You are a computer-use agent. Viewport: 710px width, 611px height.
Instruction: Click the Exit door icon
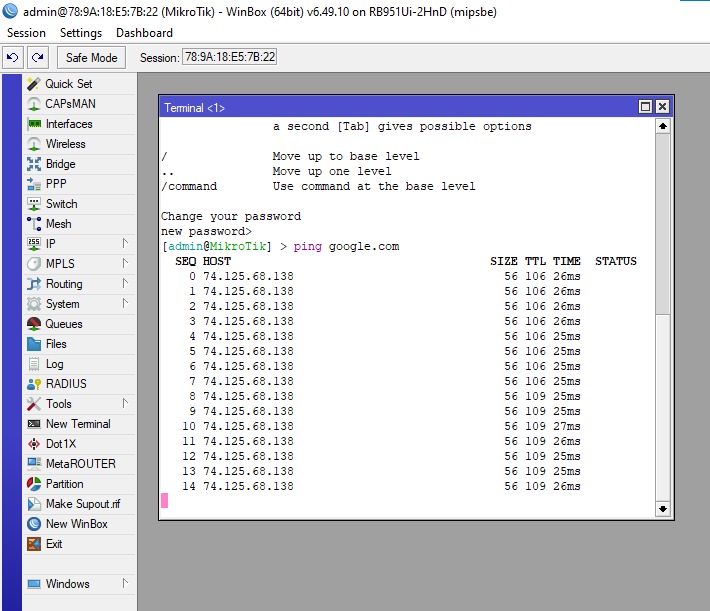[x=34, y=544]
